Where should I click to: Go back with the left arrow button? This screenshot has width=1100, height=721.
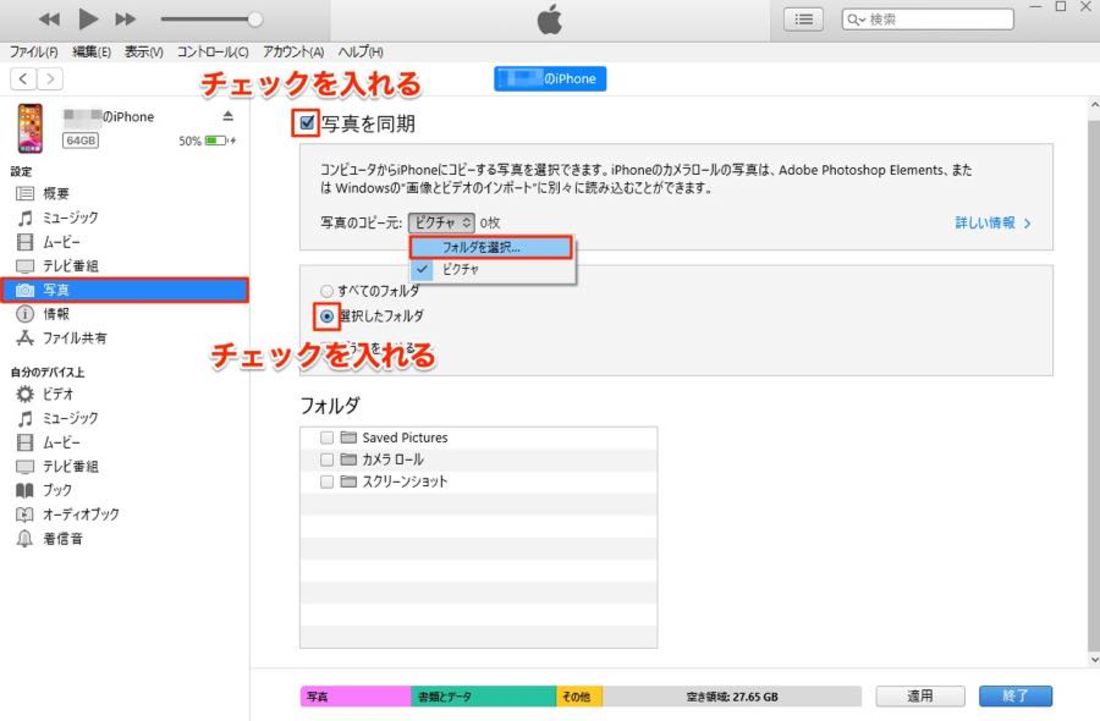23,79
